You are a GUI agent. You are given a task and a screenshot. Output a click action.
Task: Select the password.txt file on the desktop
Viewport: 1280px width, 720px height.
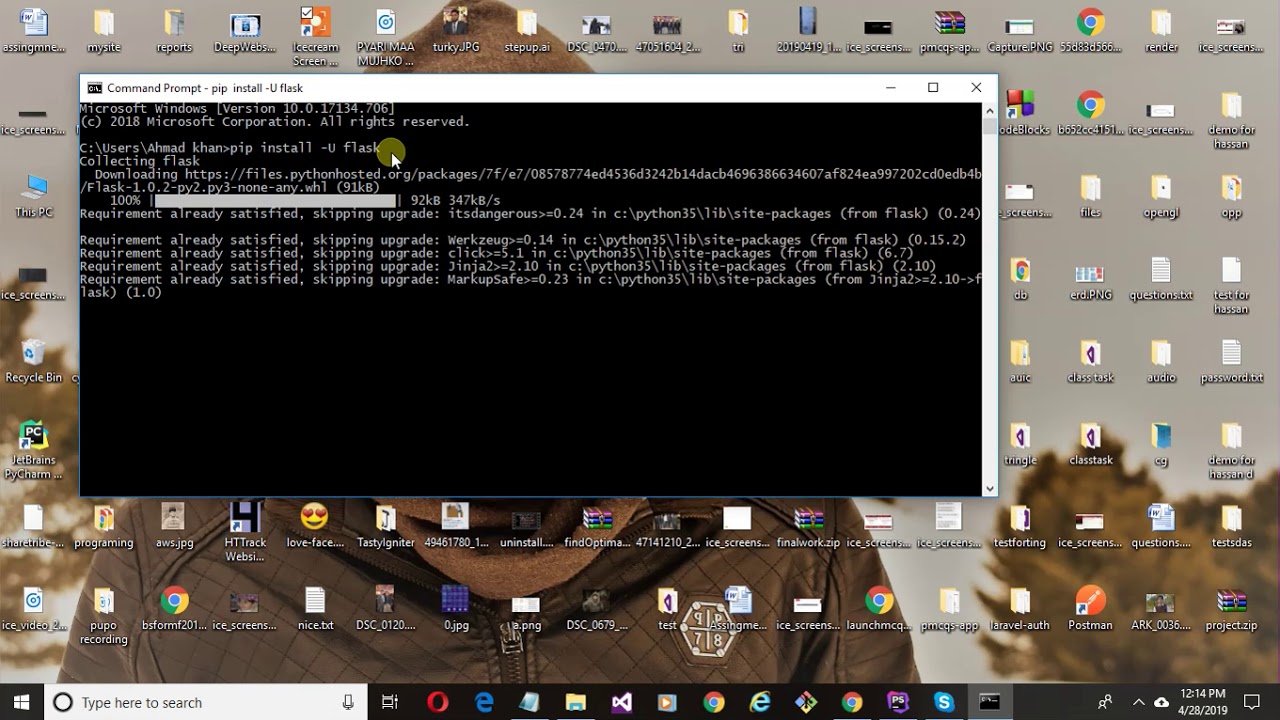[x=1231, y=362]
